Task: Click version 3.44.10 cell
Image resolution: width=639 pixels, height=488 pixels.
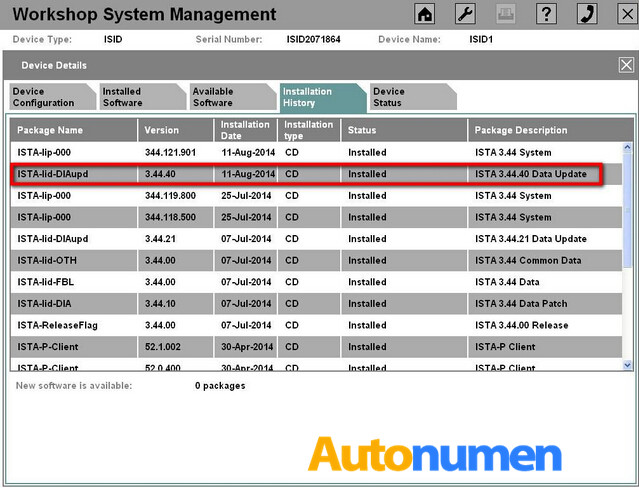Action: coord(160,304)
